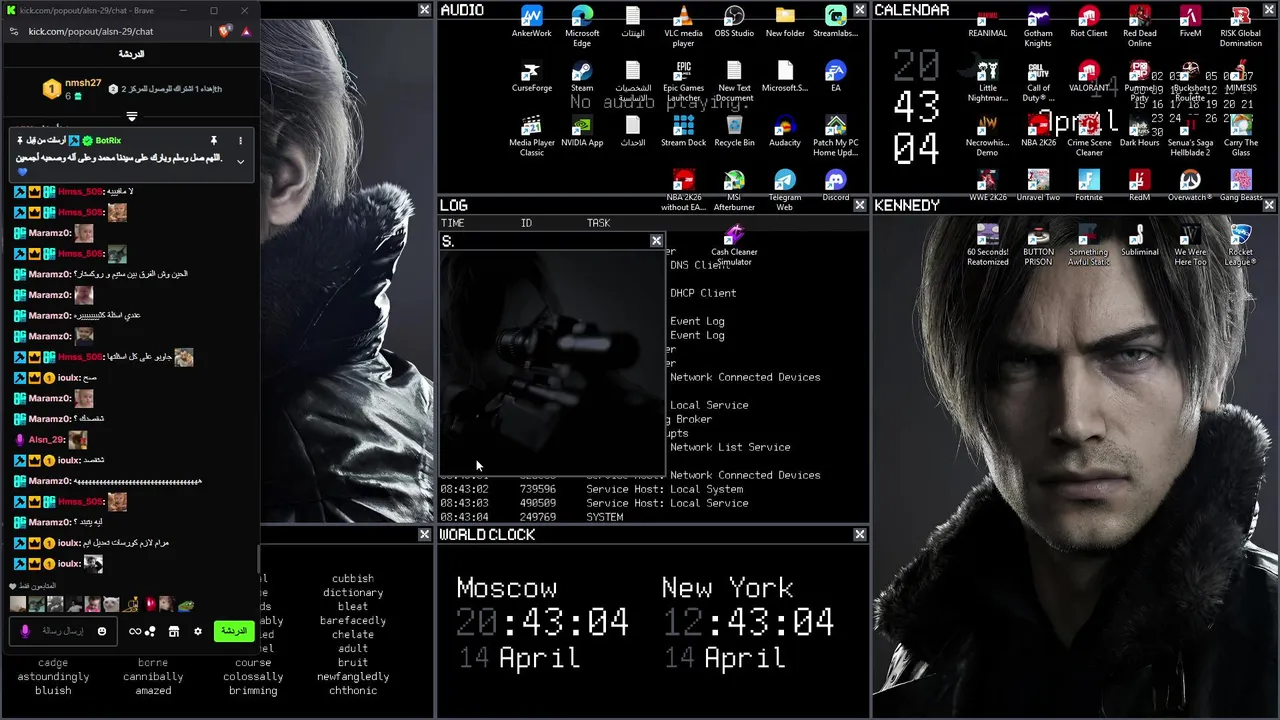Screen dimensions: 1280x720
Task: Open New Text Document file
Action: point(734,81)
